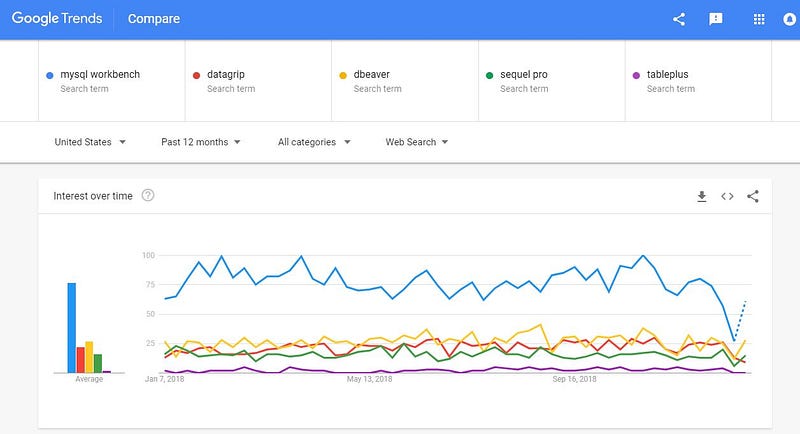Click the embed code icon
Viewport: 800px width, 434px height.
click(727, 196)
